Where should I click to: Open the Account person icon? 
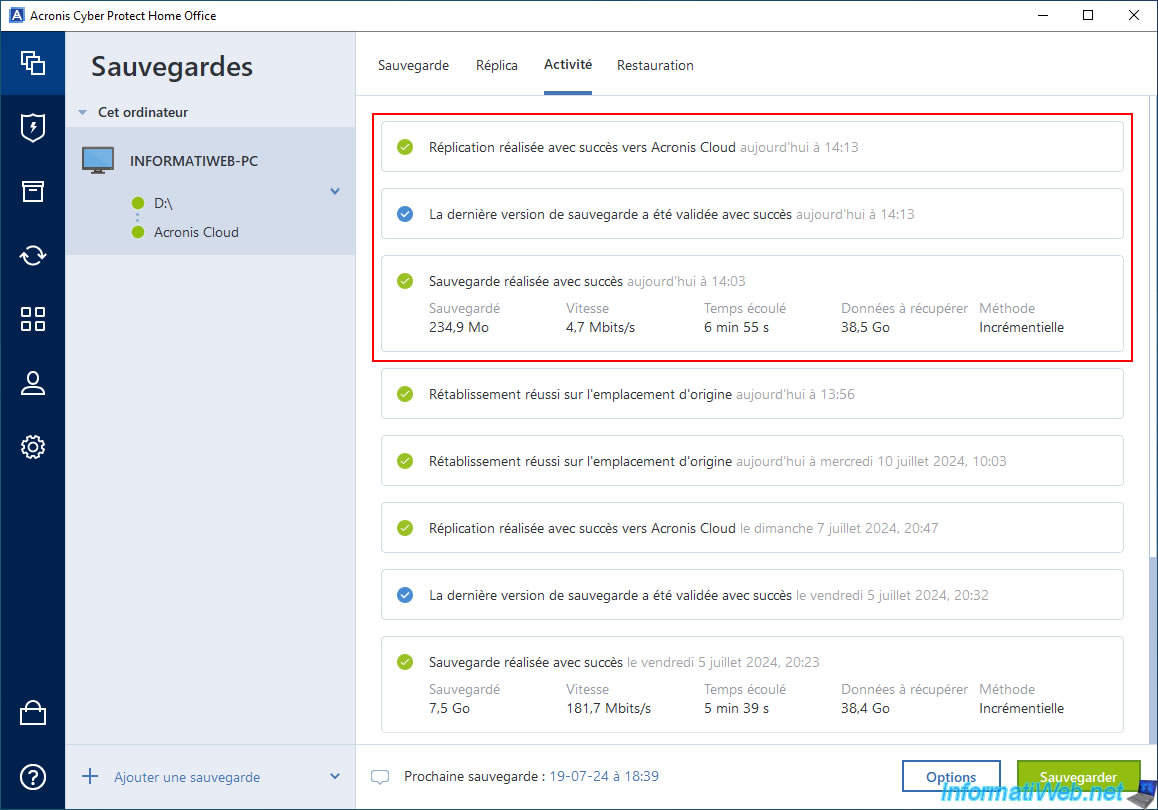tap(32, 383)
